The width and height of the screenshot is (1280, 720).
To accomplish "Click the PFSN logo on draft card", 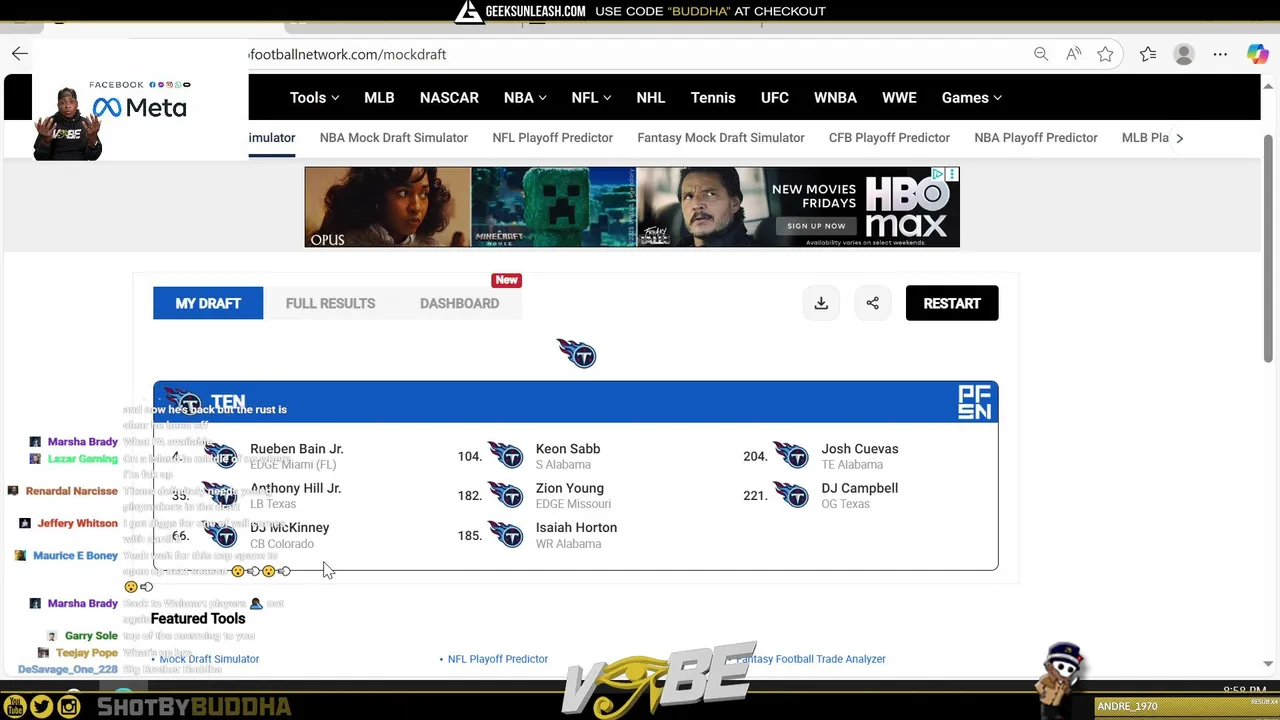I will [x=974, y=402].
